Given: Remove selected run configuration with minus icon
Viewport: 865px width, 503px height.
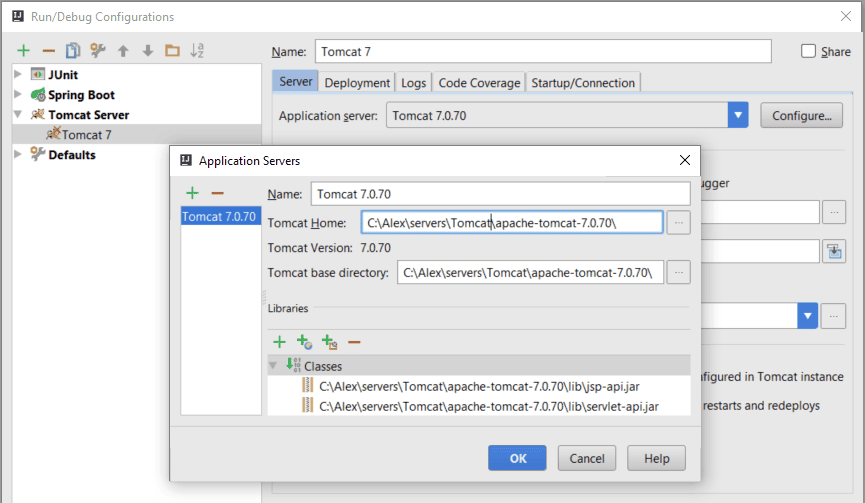Looking at the screenshot, I should click(49, 51).
